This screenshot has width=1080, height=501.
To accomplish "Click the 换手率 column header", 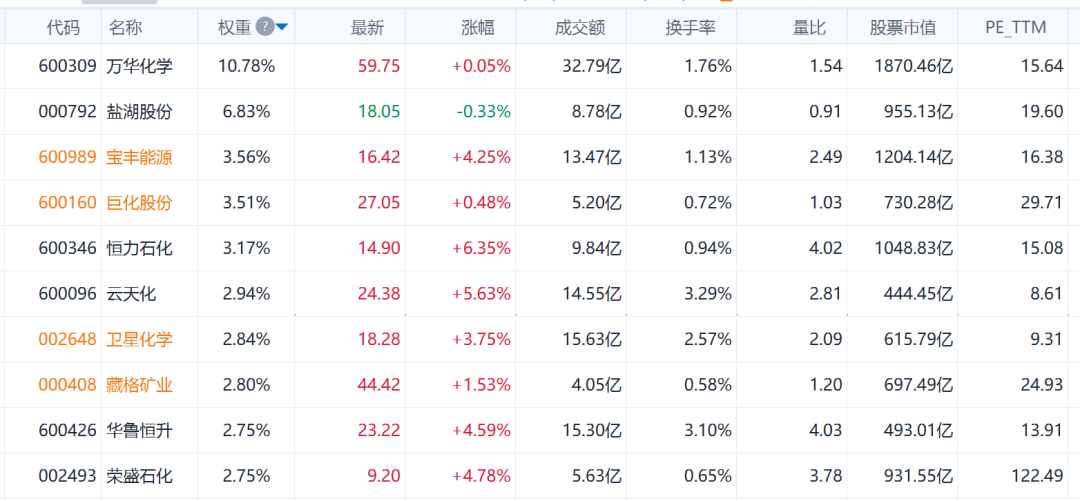I will (690, 27).
